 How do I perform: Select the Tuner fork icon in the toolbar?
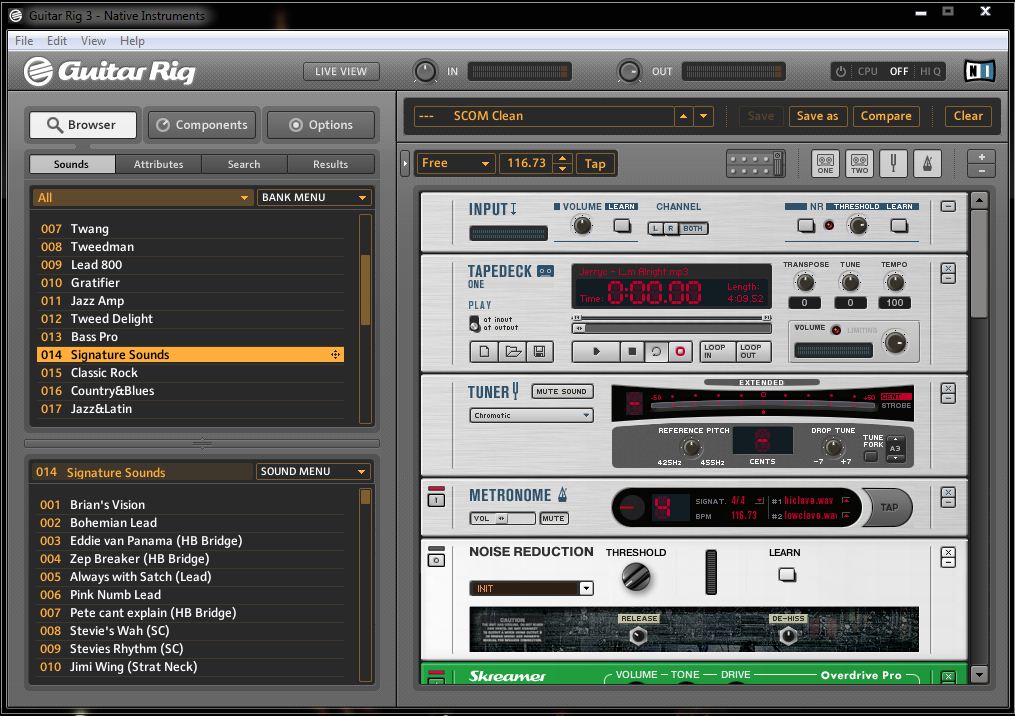(x=893, y=163)
